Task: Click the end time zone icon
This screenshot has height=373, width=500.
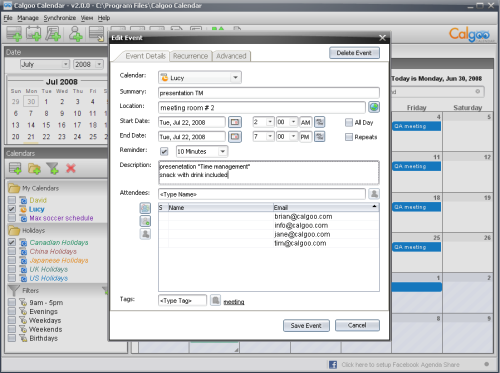Action: pyautogui.click(x=320, y=137)
